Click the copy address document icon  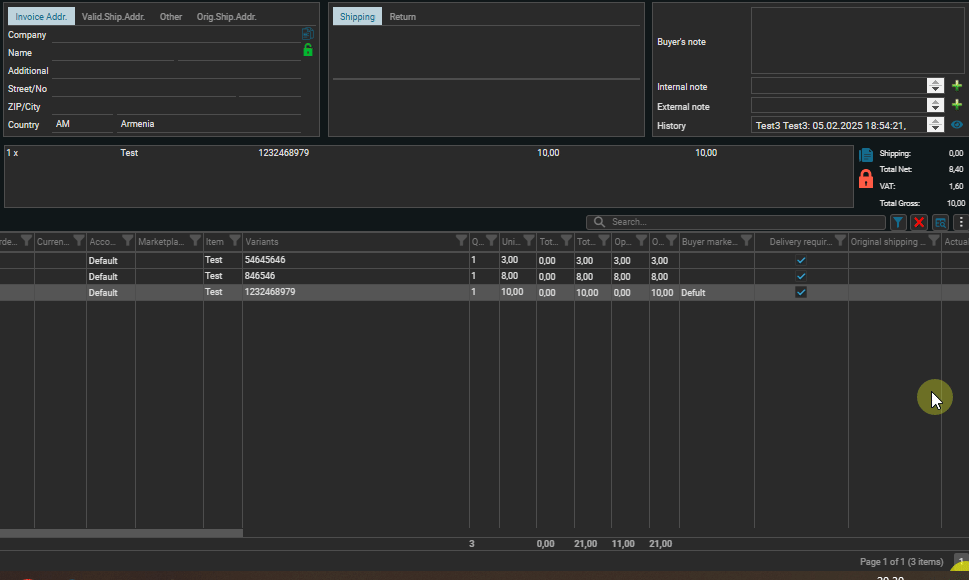308,34
